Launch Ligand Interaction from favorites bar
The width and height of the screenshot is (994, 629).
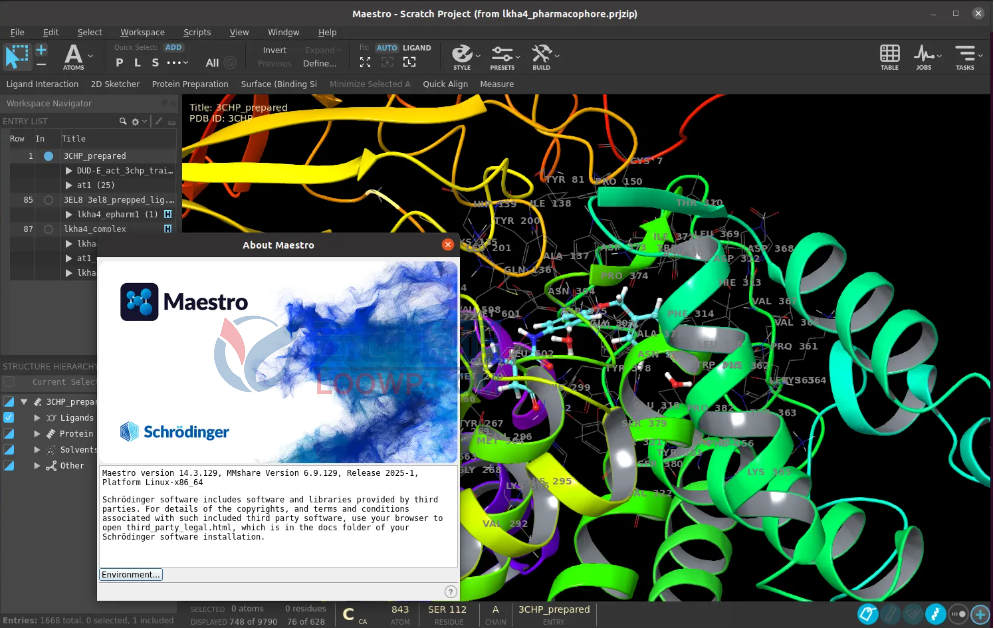tap(42, 84)
